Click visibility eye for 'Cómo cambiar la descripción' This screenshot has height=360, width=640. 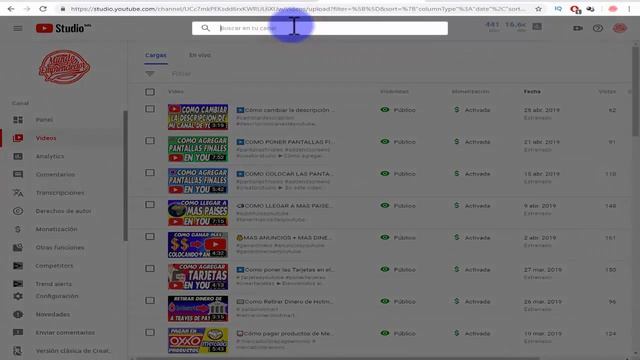pyautogui.click(x=384, y=110)
